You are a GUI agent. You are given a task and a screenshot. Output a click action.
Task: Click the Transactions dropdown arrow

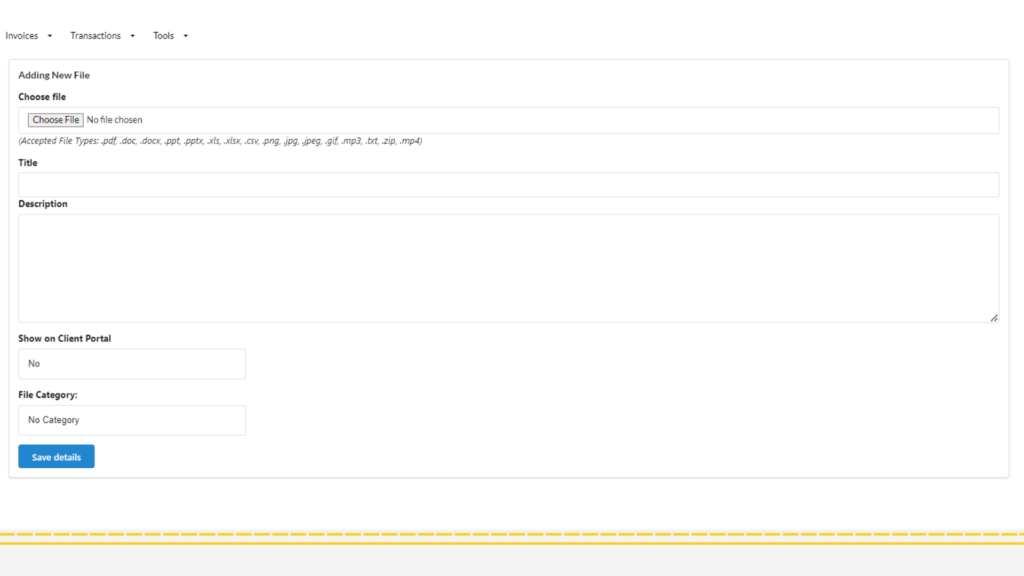[133, 36]
